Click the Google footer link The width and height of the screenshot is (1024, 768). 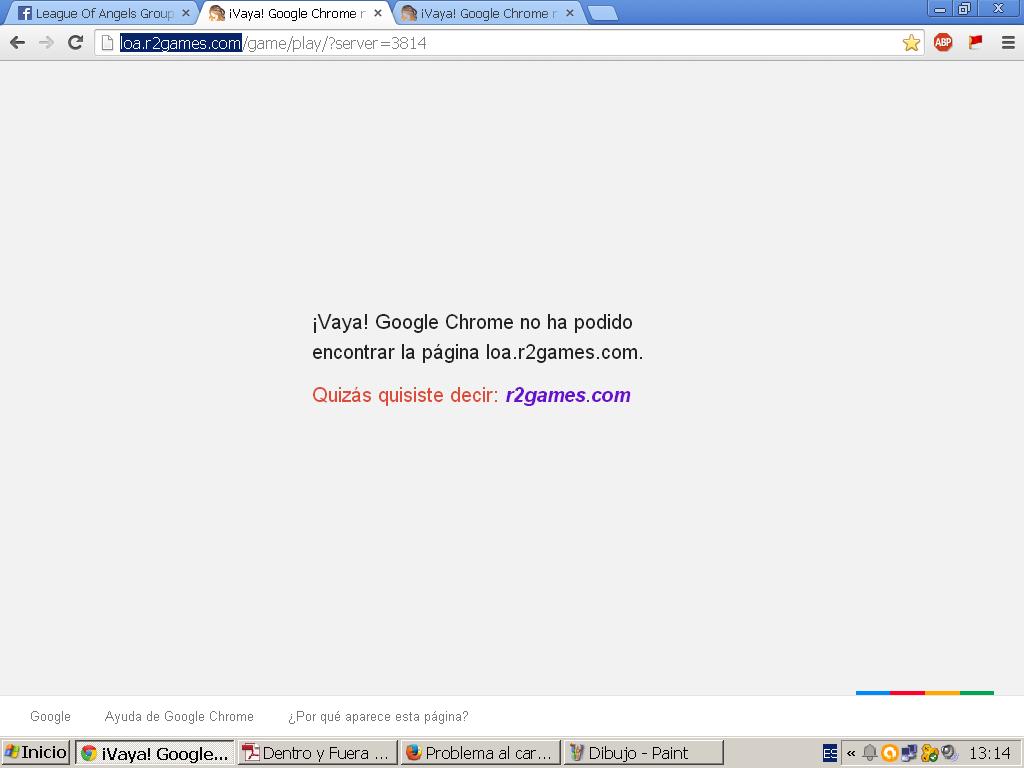point(50,717)
